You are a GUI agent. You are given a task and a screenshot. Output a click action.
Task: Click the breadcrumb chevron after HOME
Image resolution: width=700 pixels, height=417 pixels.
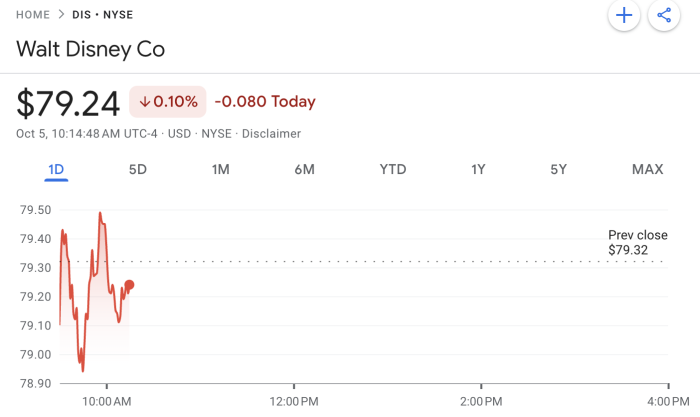click(x=61, y=15)
